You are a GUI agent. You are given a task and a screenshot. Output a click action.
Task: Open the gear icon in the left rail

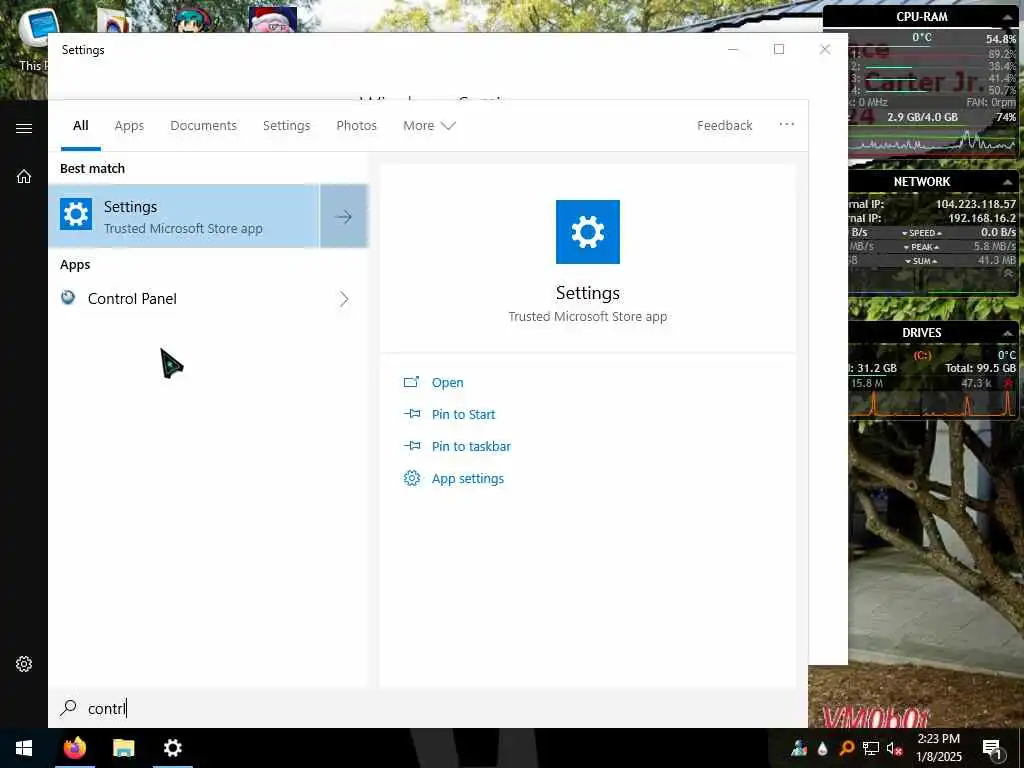coord(24,664)
